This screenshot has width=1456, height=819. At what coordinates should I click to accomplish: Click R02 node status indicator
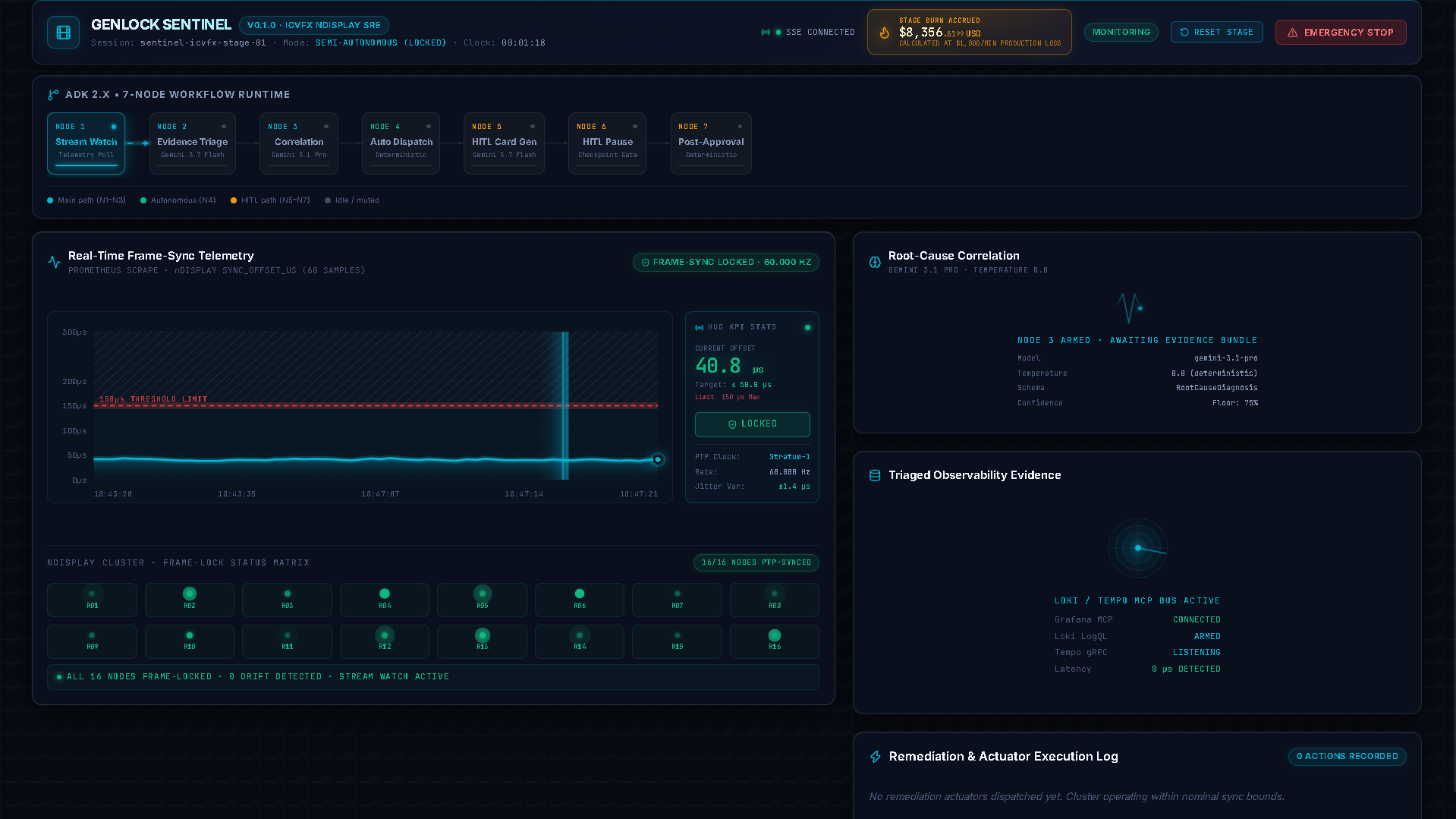pyautogui.click(x=190, y=594)
